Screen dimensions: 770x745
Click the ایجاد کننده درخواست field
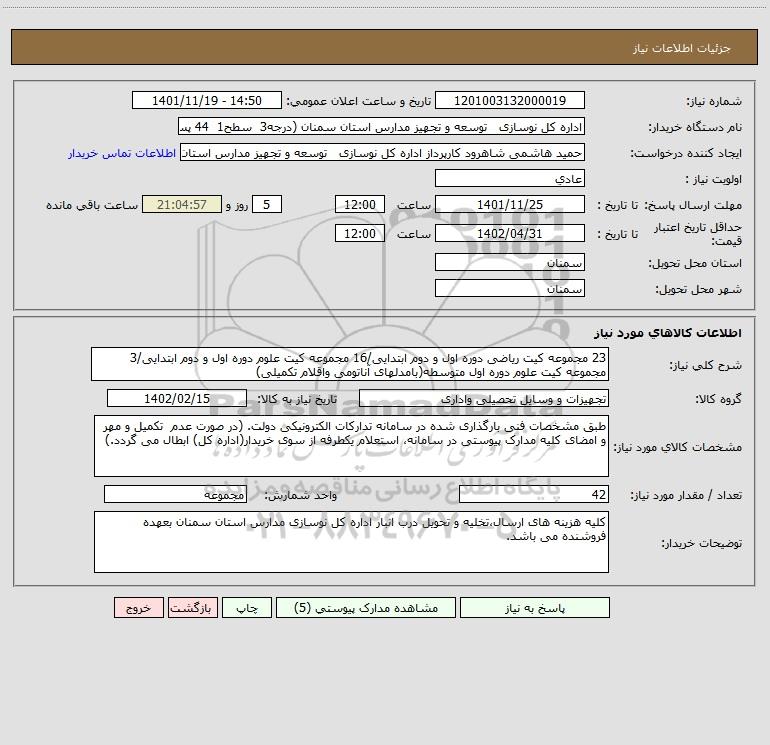click(x=382, y=153)
